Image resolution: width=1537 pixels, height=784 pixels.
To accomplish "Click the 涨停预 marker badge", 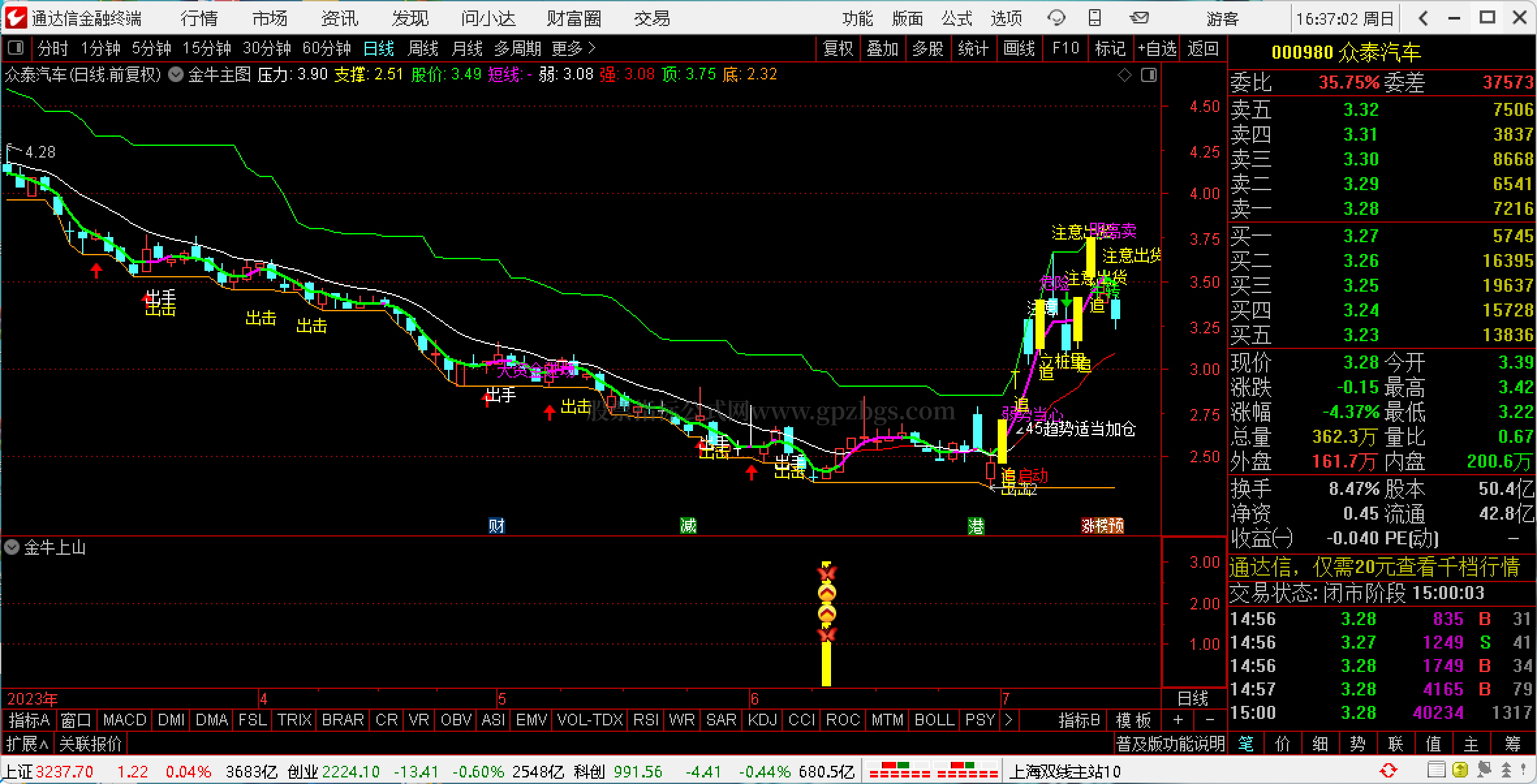I will [1103, 525].
